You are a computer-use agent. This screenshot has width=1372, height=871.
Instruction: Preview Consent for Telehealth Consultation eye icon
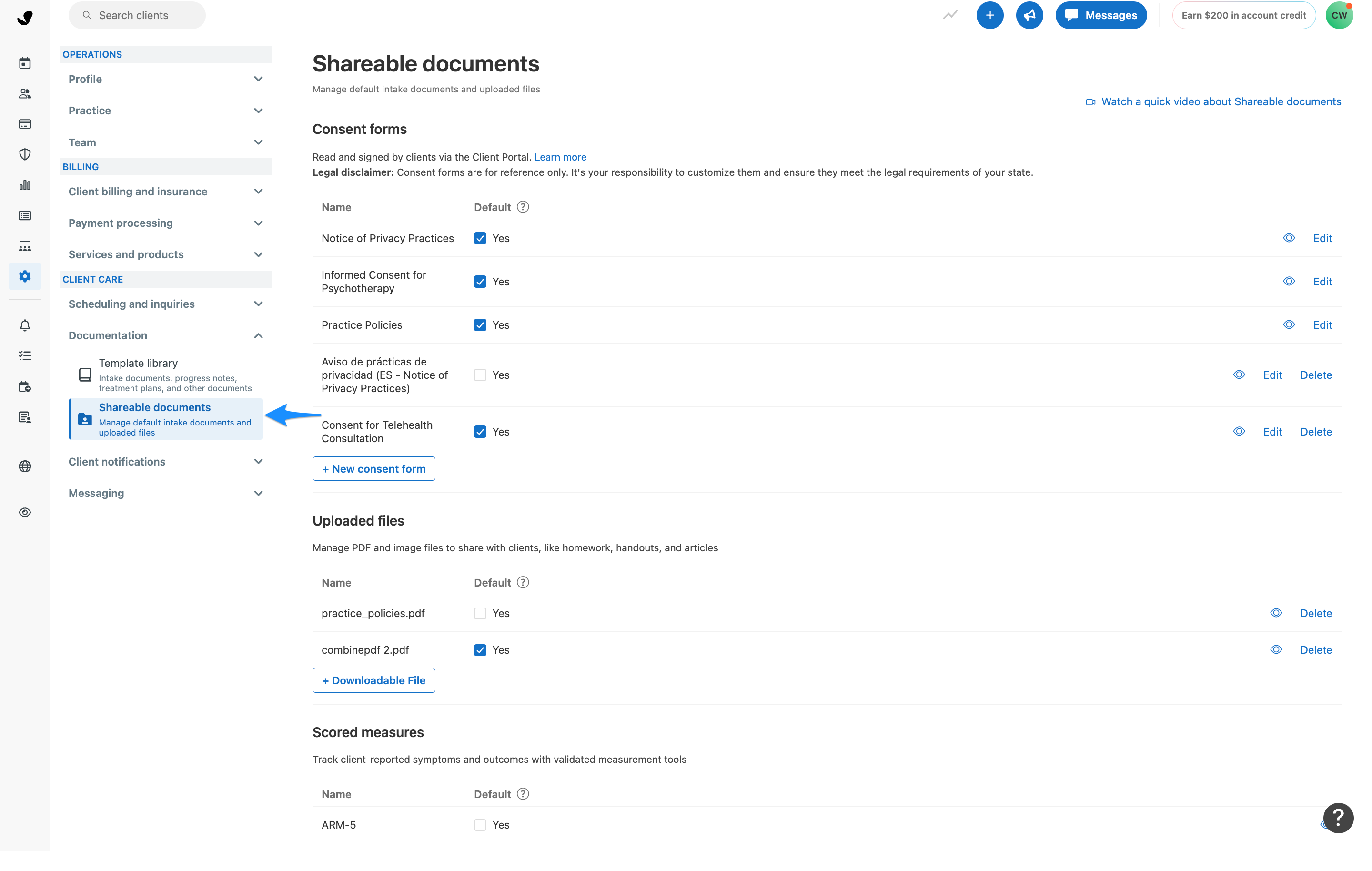click(1239, 432)
